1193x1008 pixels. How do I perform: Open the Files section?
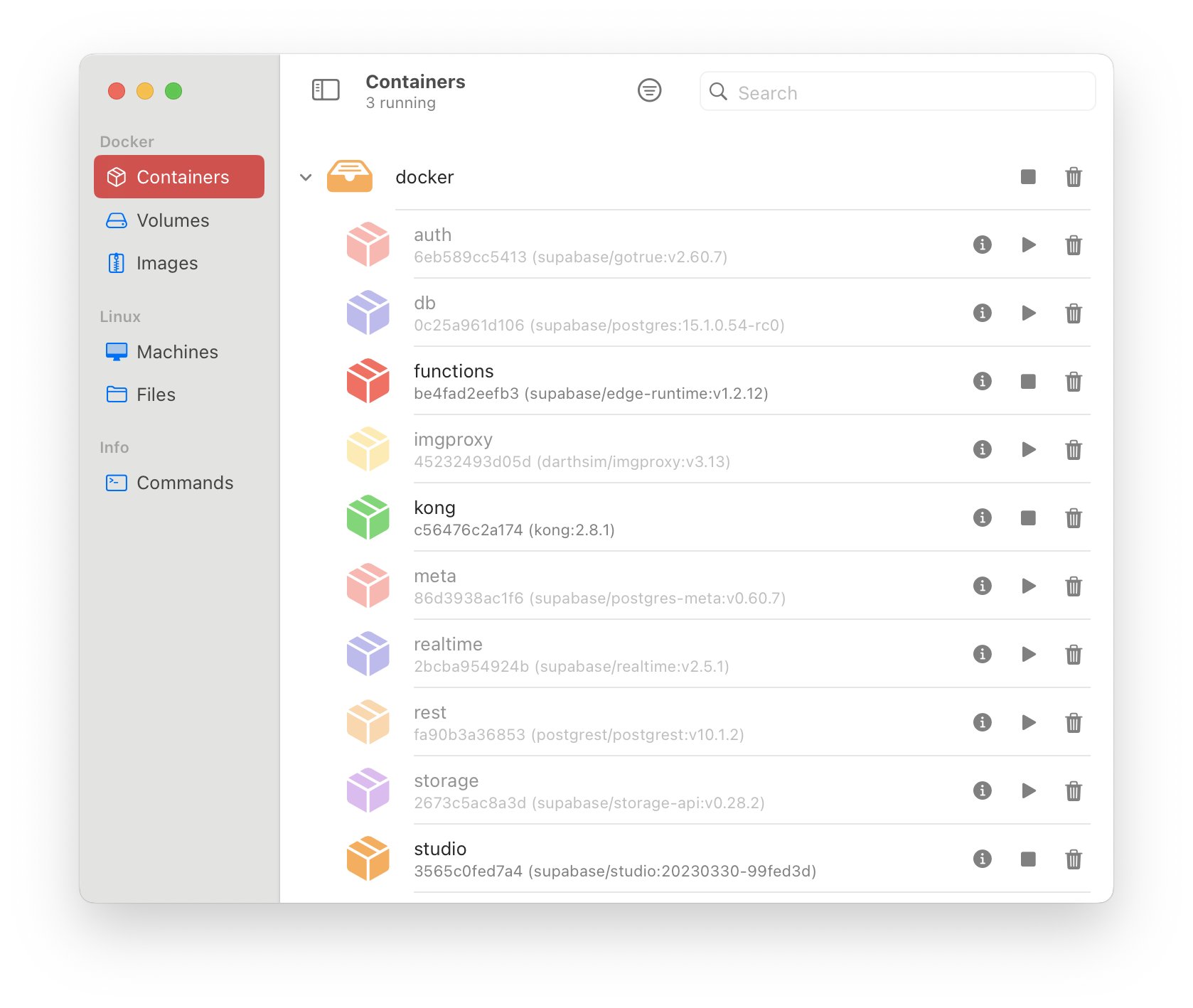tap(179, 395)
